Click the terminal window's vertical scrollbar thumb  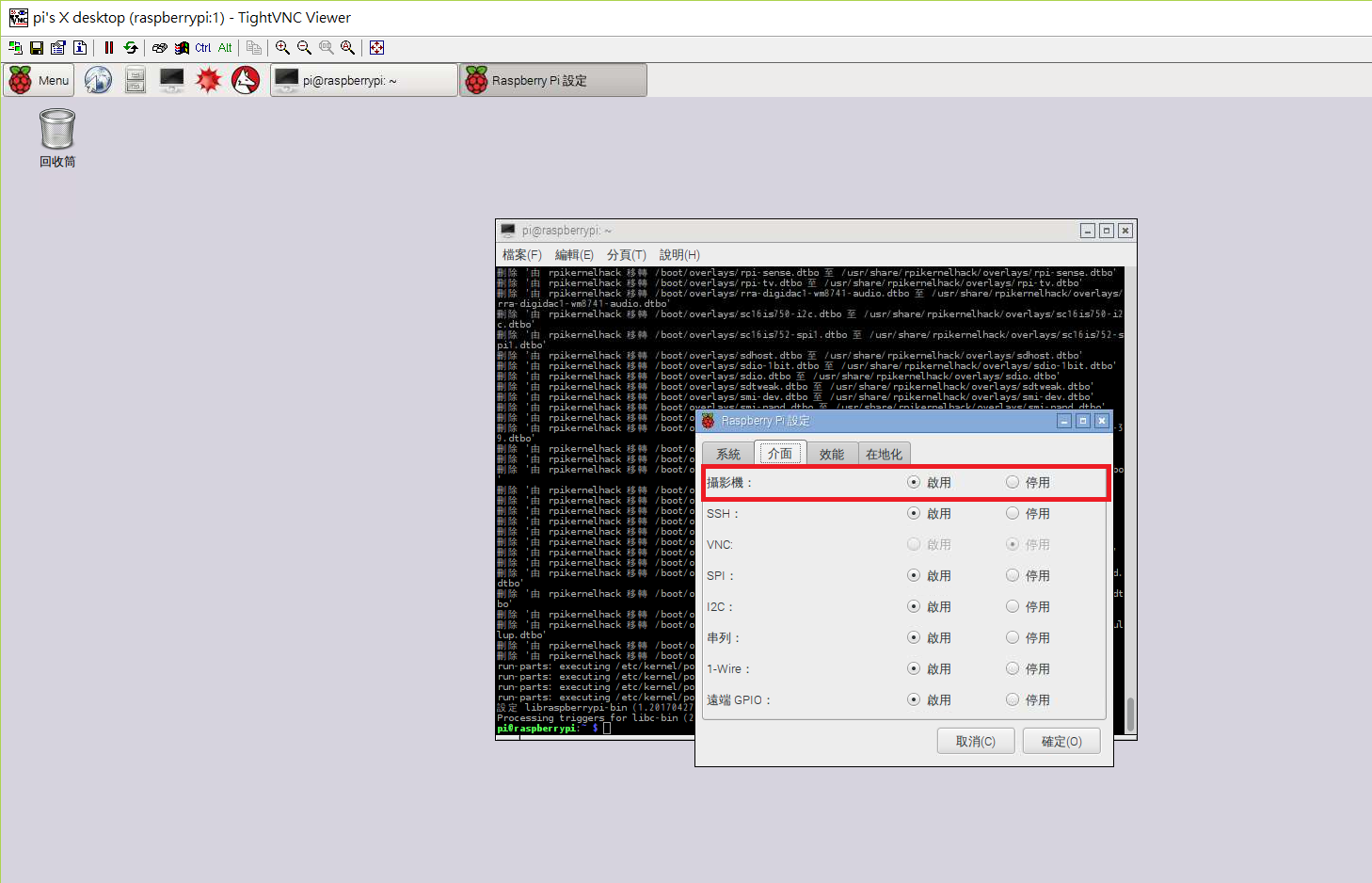pos(1130,714)
